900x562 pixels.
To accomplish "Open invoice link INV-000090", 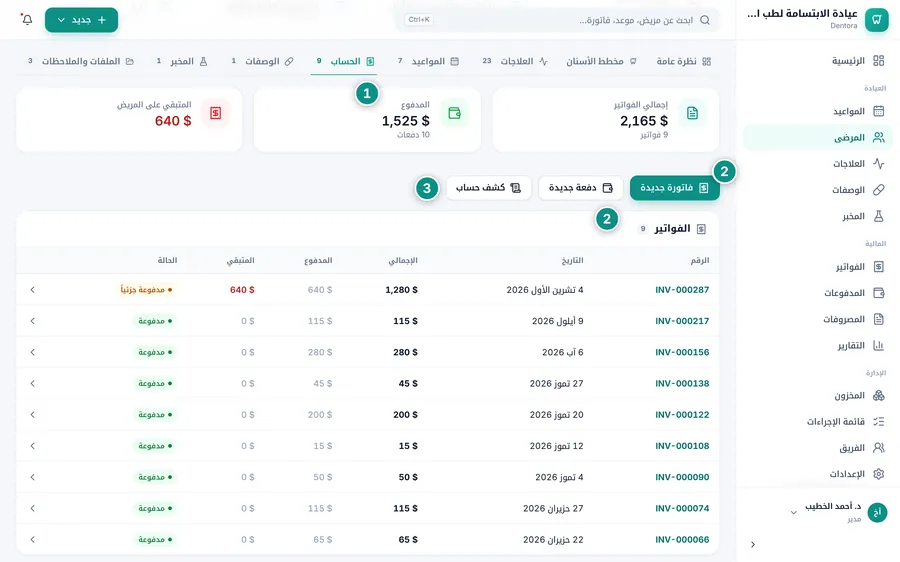I will [682, 477].
